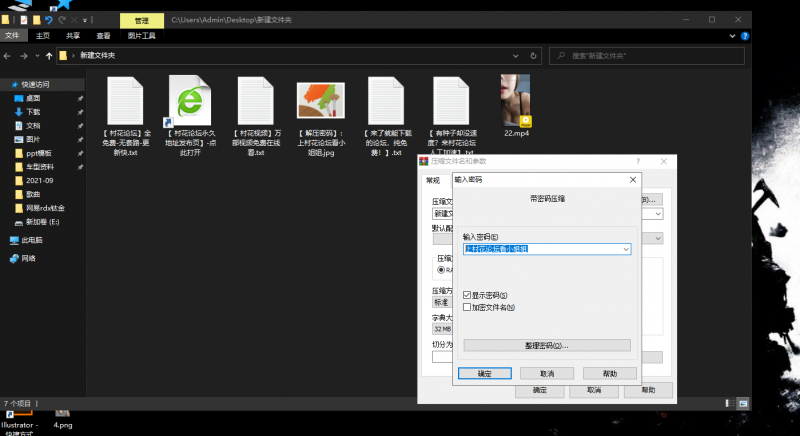
Task: Click the Back navigation arrow
Action: [9, 55]
